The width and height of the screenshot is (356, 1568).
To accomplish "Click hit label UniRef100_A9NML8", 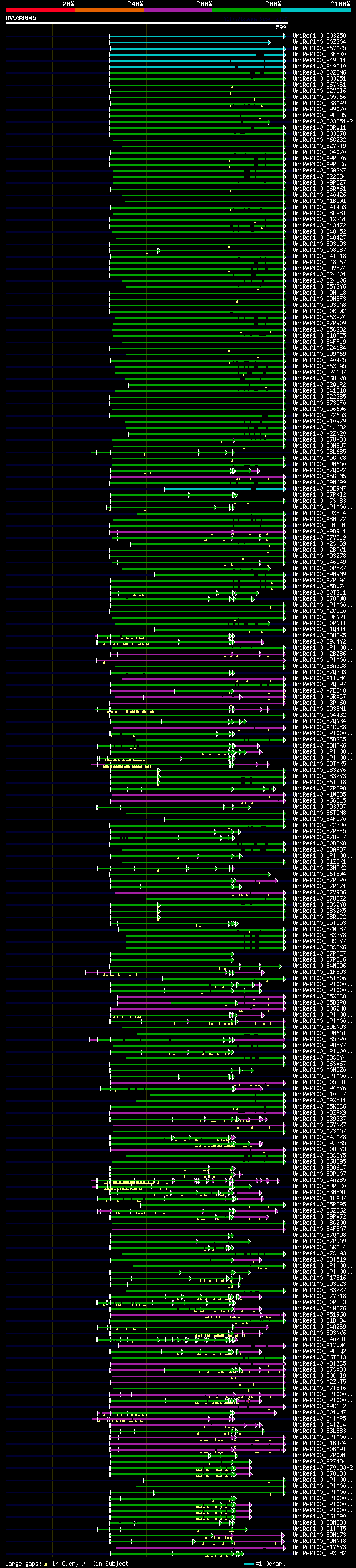I will pyautogui.click(x=319, y=293).
